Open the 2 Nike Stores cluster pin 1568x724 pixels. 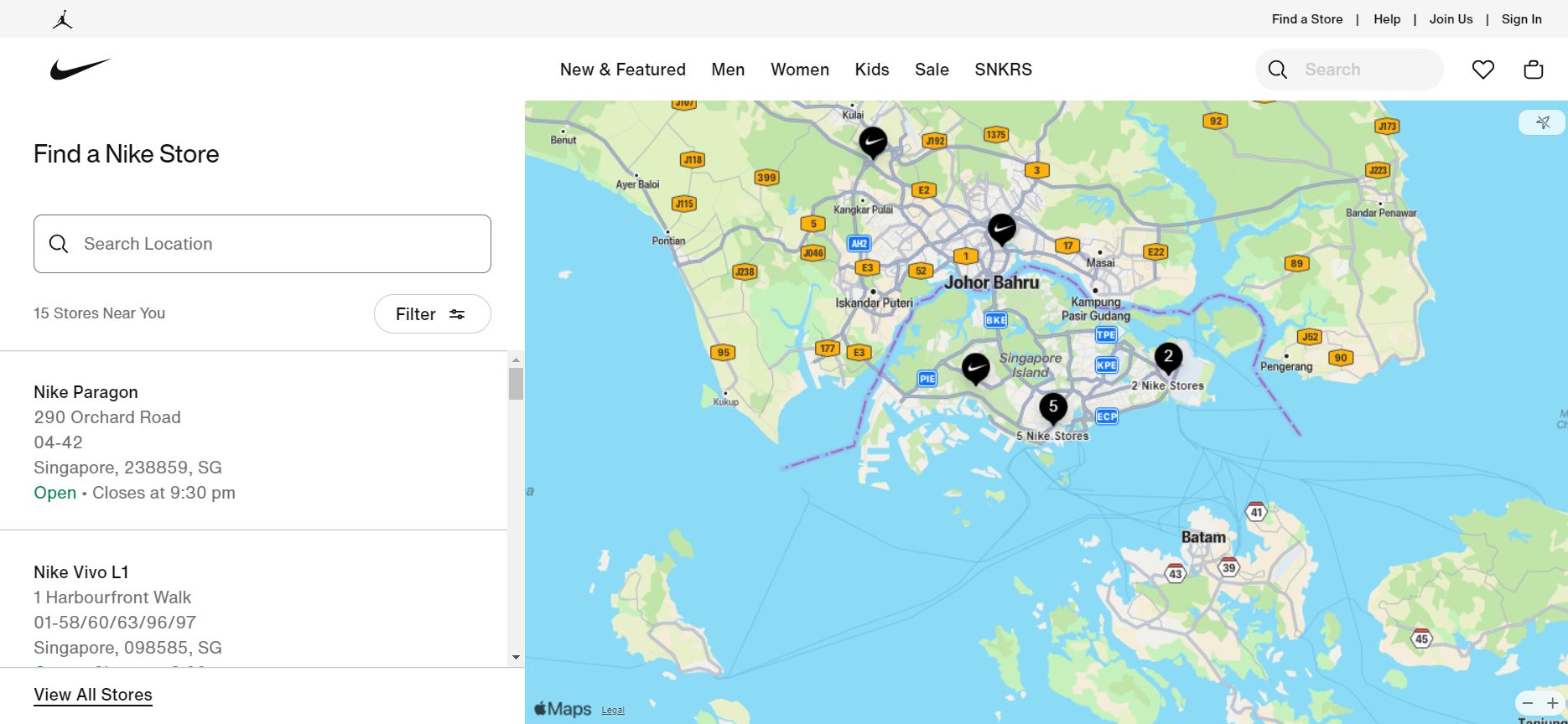1168,358
